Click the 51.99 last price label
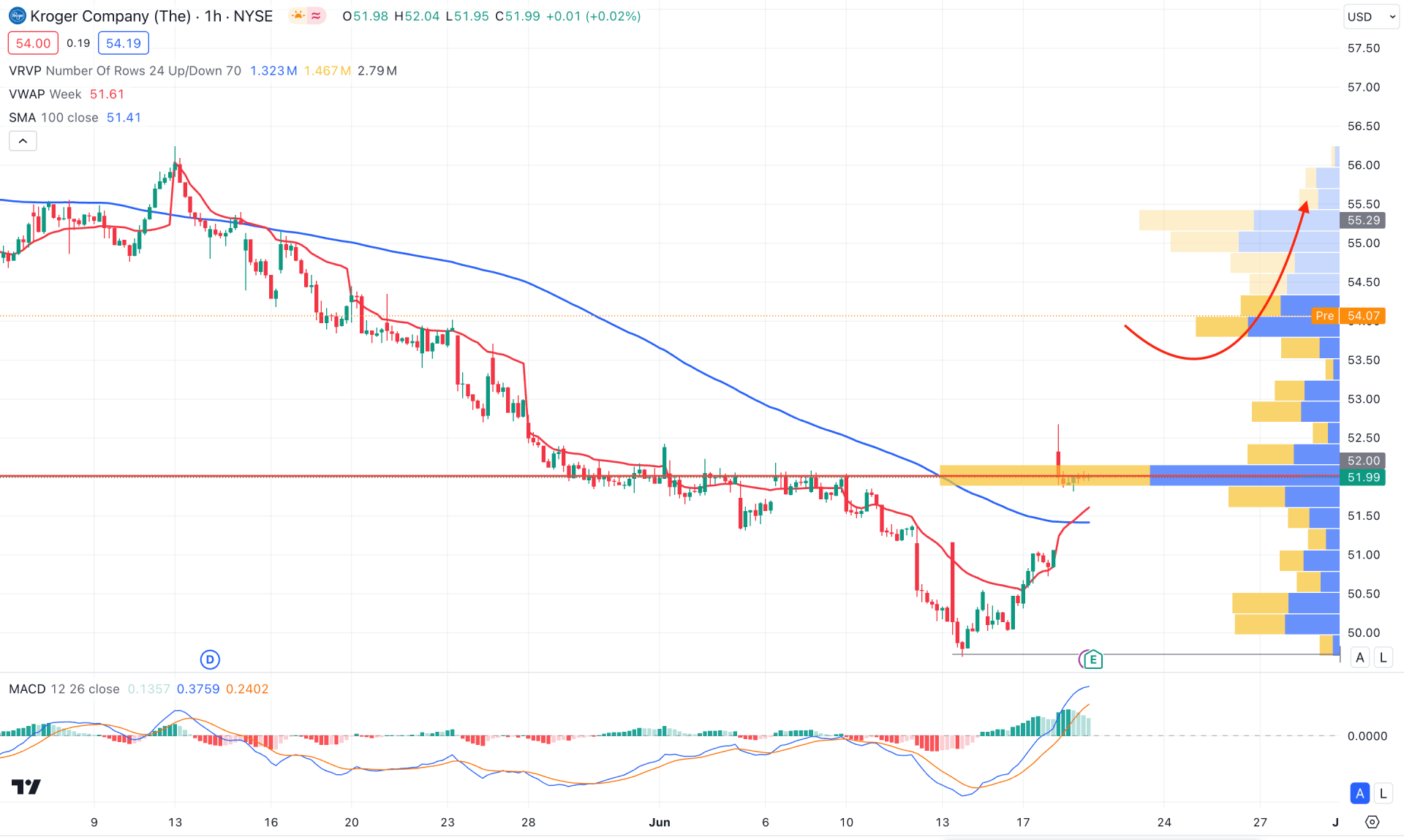Screen dimensions: 1404x840 click(x=1363, y=477)
